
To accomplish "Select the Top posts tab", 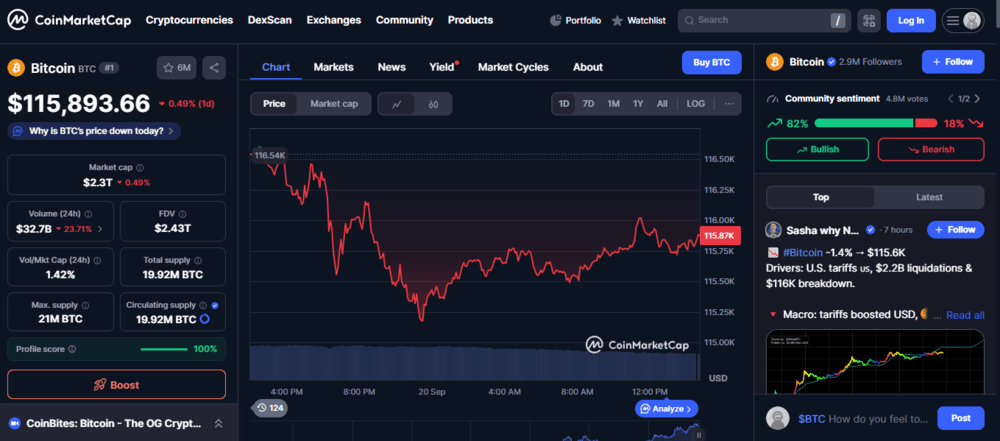I will [821, 197].
